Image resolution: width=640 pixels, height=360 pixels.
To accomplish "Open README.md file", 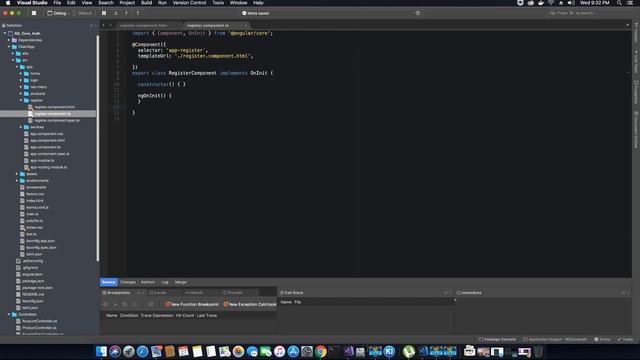I will [33, 294].
